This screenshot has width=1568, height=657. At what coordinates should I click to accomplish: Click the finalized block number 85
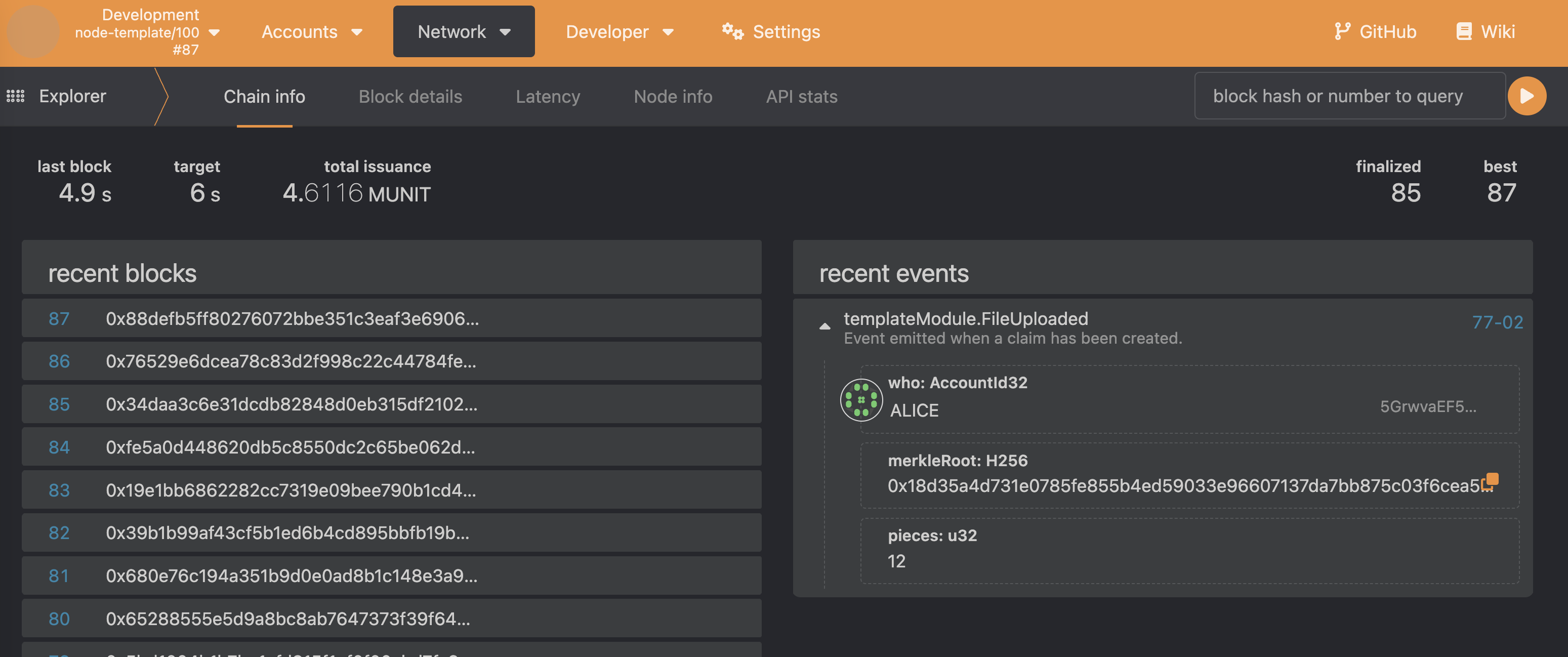point(1406,192)
